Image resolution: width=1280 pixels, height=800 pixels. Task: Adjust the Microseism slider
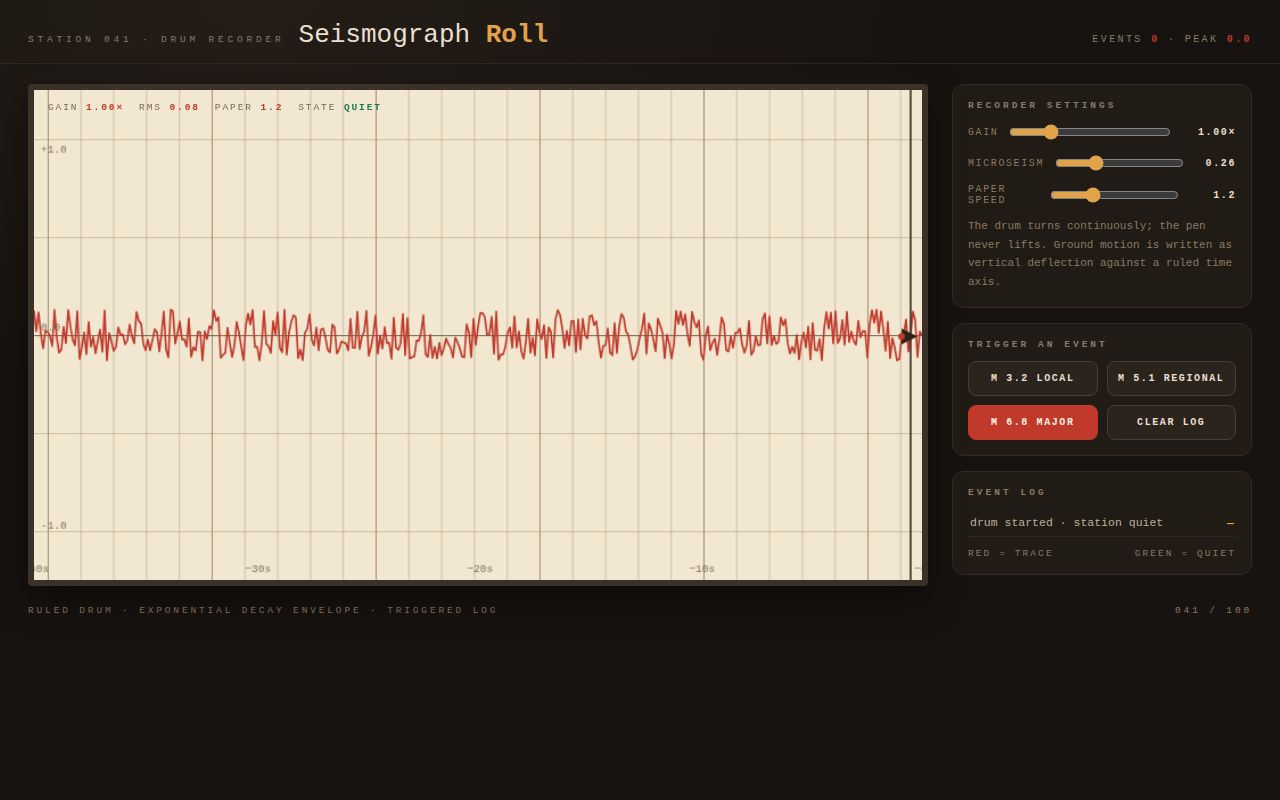pos(1119,163)
